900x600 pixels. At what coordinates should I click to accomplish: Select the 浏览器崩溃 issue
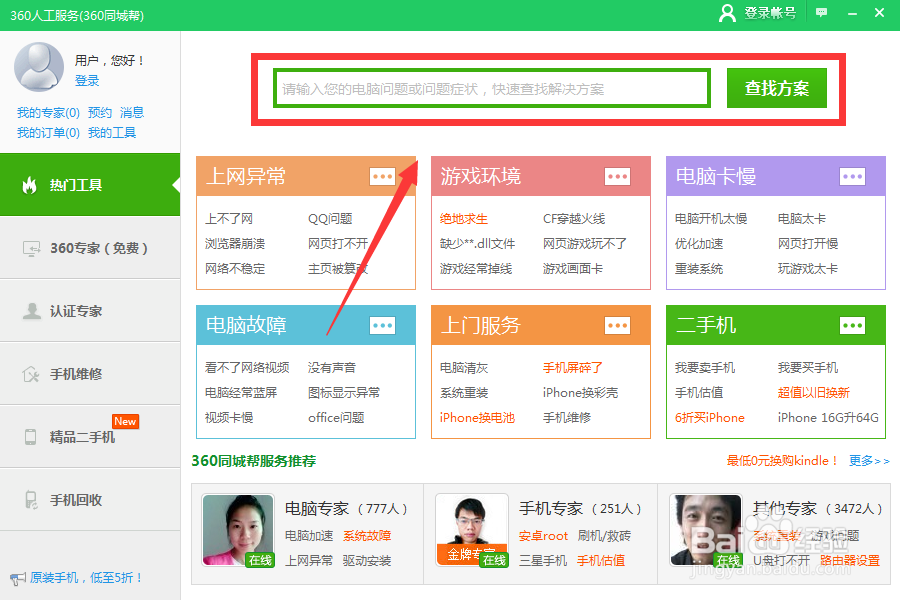tap(235, 243)
